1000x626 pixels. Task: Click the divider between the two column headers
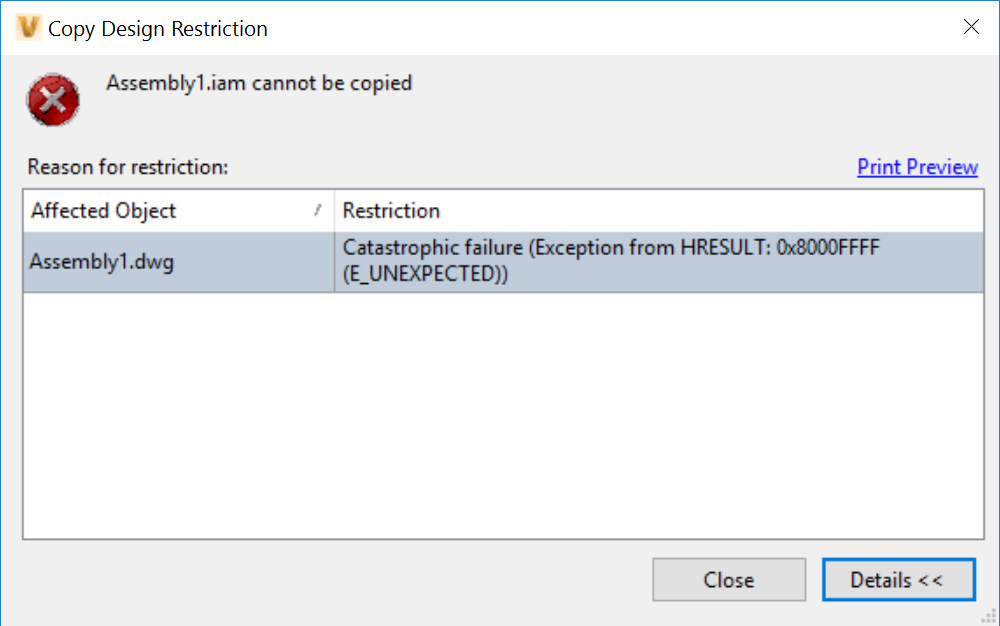pos(334,211)
